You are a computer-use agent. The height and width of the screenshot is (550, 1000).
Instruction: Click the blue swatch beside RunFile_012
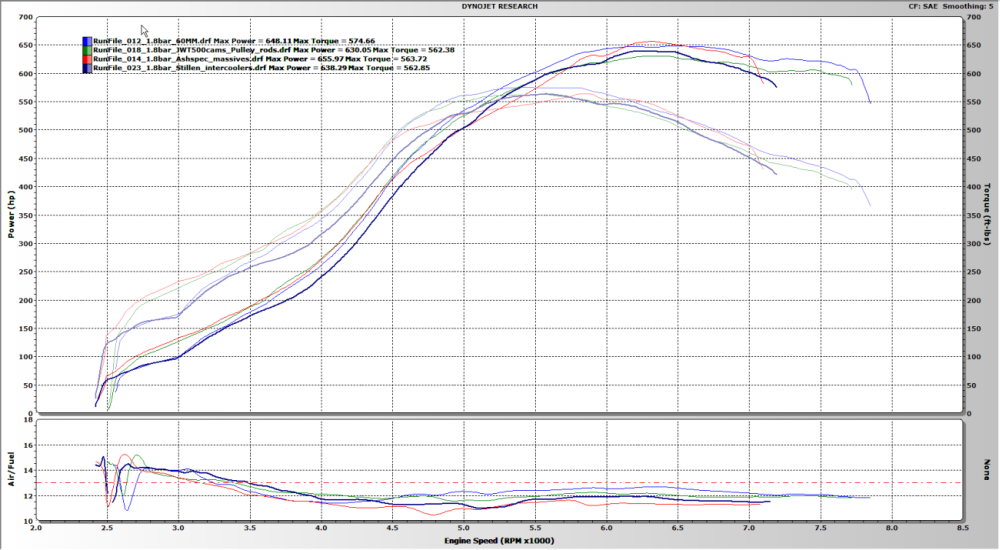pos(87,41)
